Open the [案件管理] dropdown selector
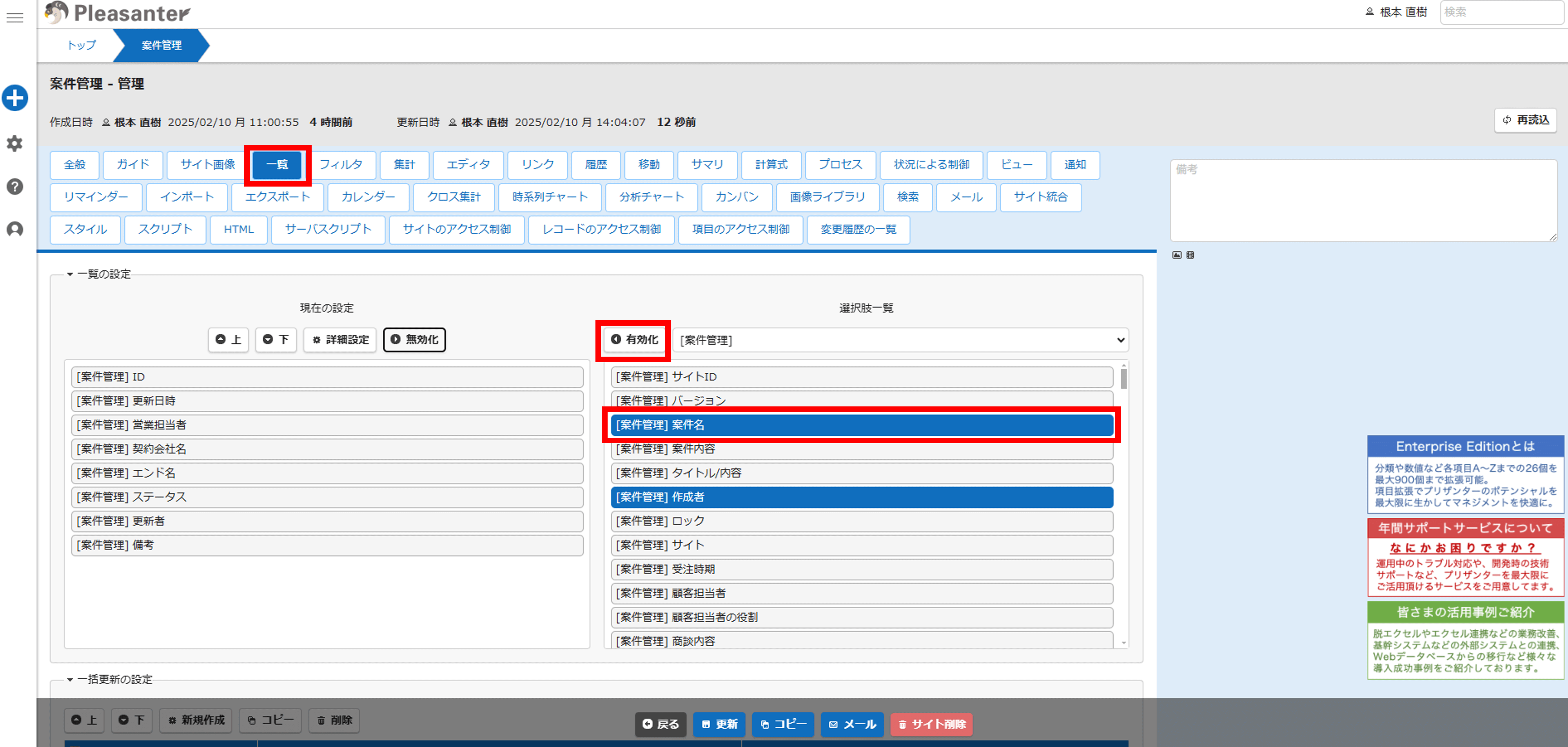 pyautogui.click(x=900, y=340)
